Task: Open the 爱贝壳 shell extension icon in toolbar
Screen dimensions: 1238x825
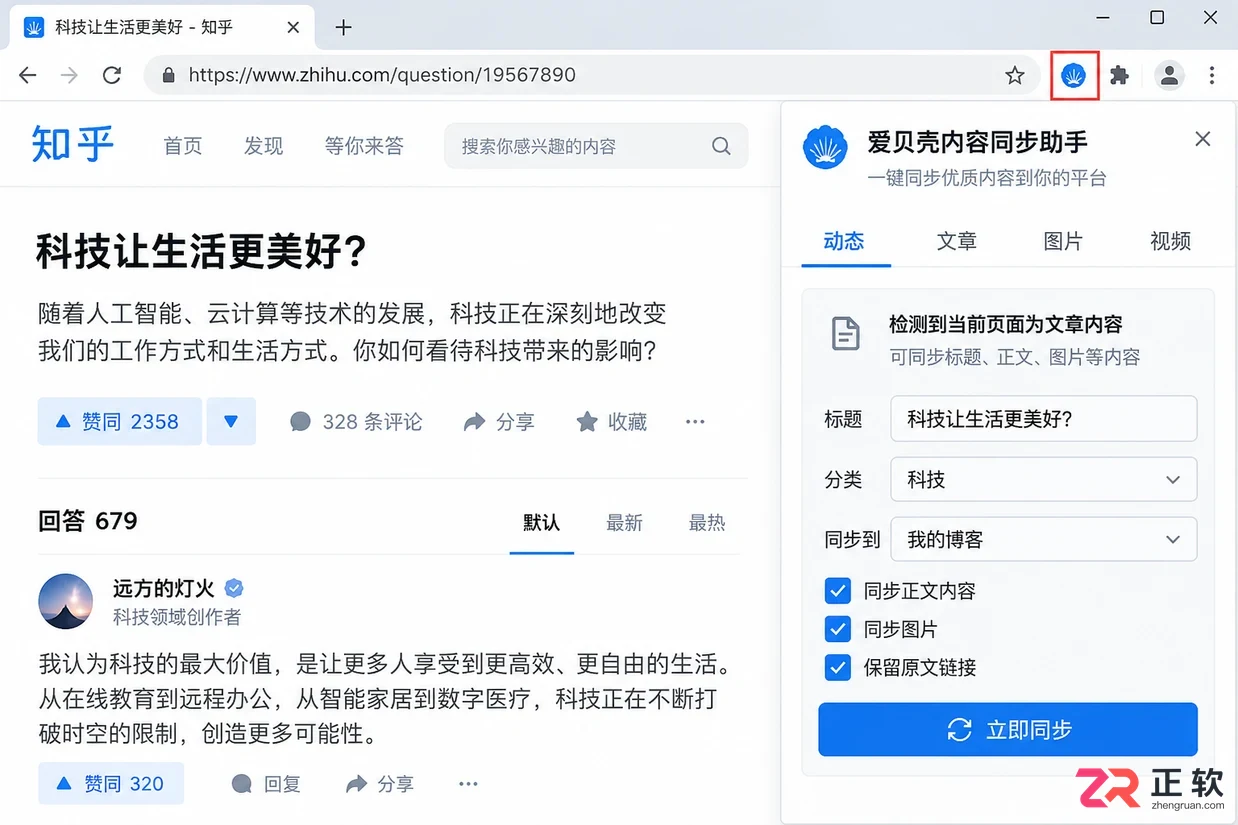Action: tap(1074, 75)
